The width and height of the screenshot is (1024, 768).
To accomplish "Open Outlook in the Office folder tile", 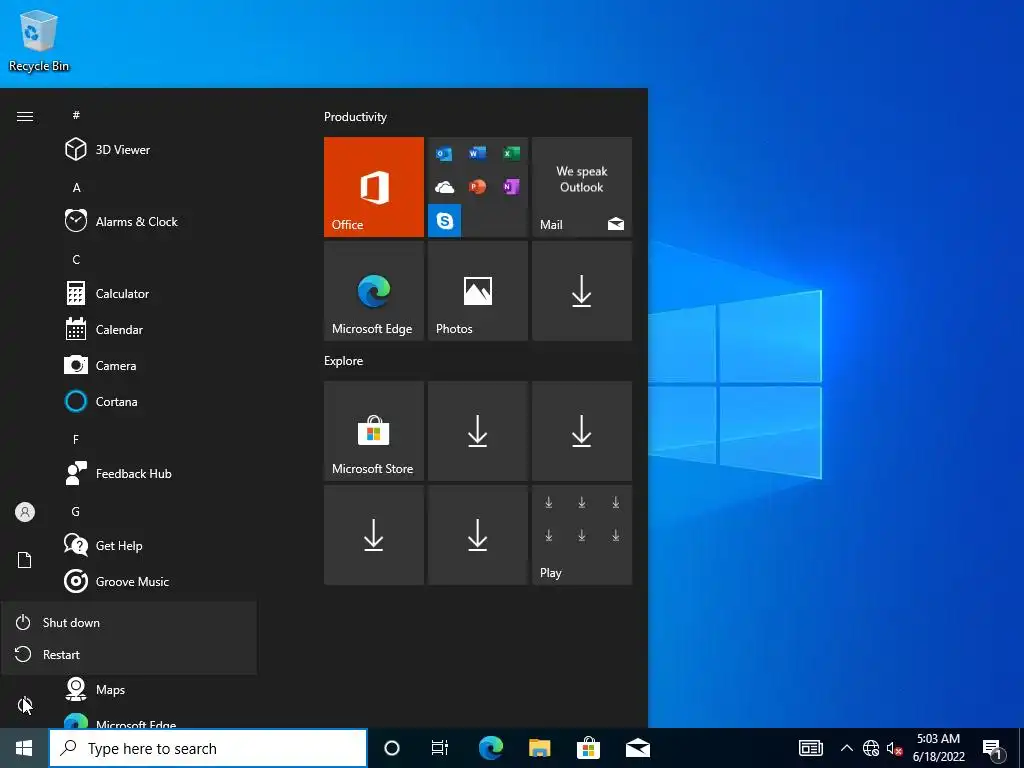I will pos(444,154).
